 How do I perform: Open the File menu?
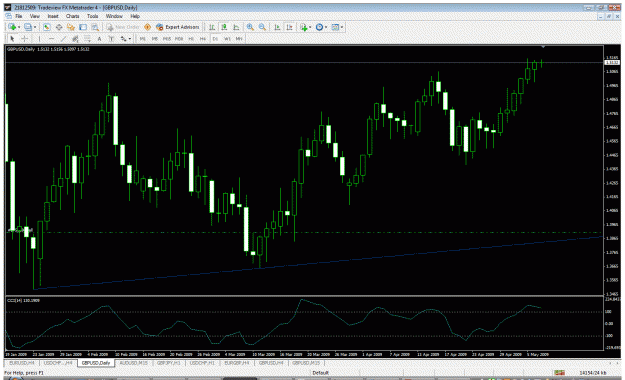[x=19, y=16]
